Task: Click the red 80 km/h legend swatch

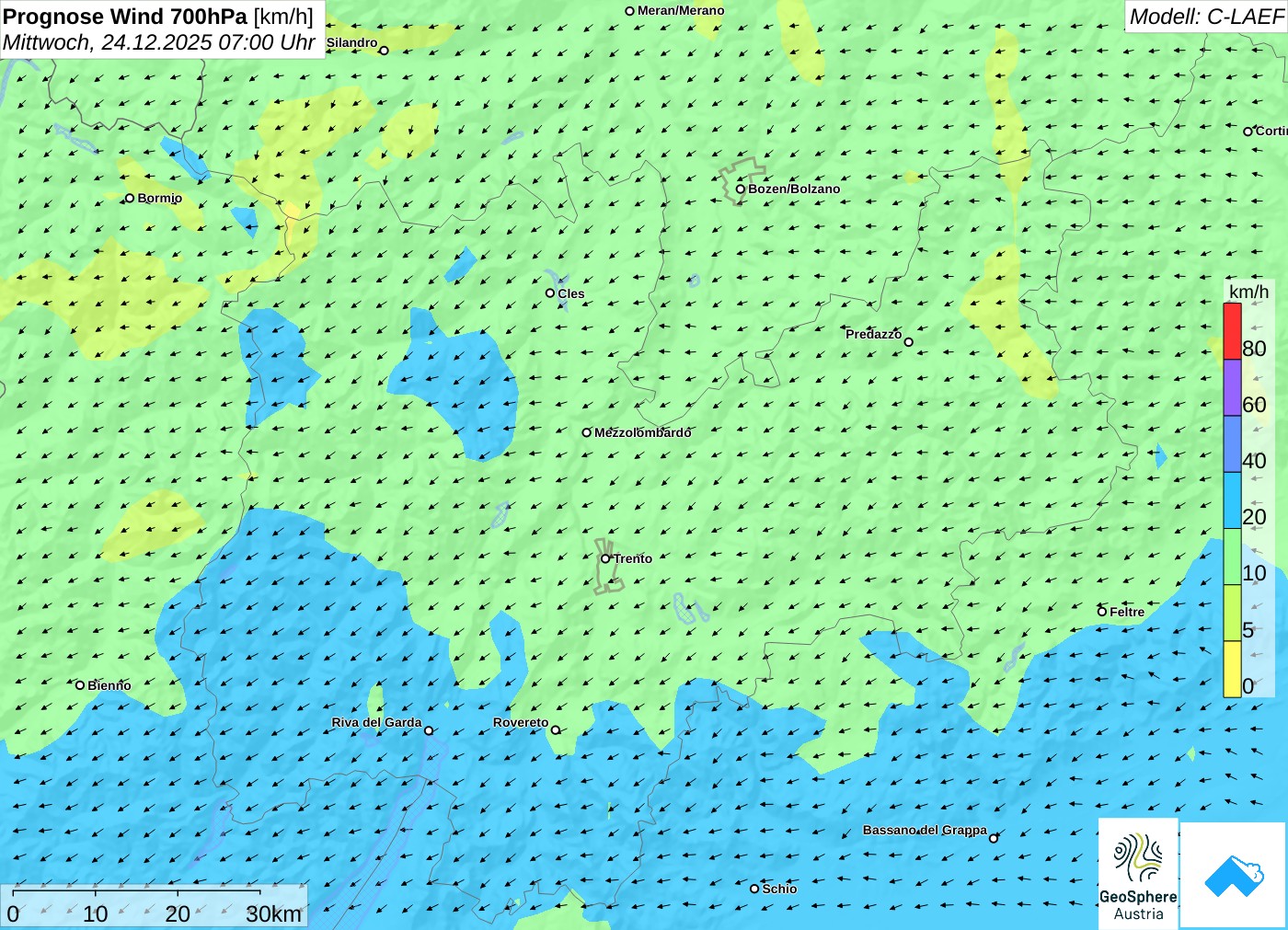Action: [x=1232, y=331]
